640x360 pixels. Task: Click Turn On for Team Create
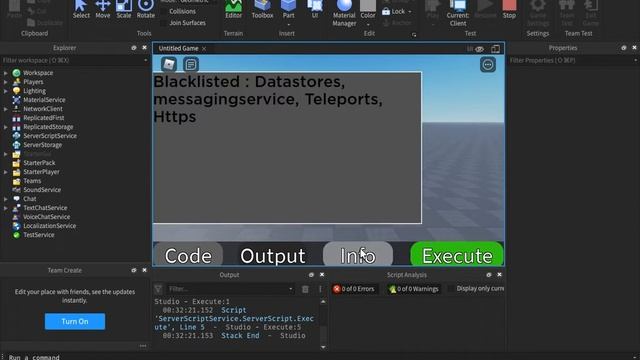click(x=75, y=322)
